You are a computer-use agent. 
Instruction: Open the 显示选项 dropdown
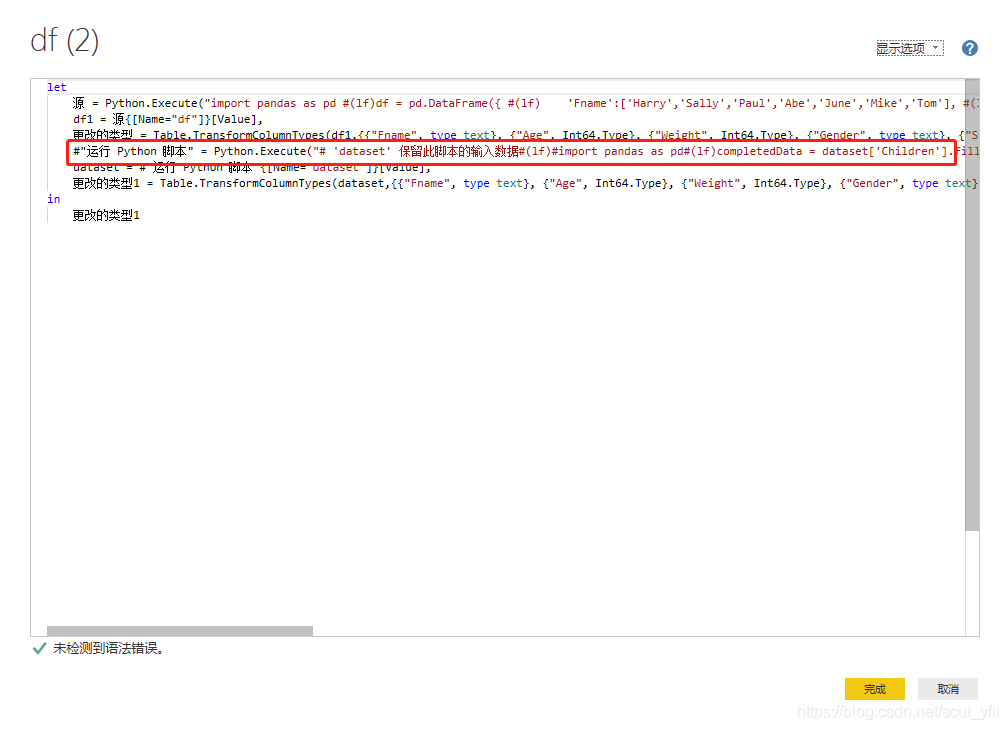pyautogui.click(x=910, y=48)
